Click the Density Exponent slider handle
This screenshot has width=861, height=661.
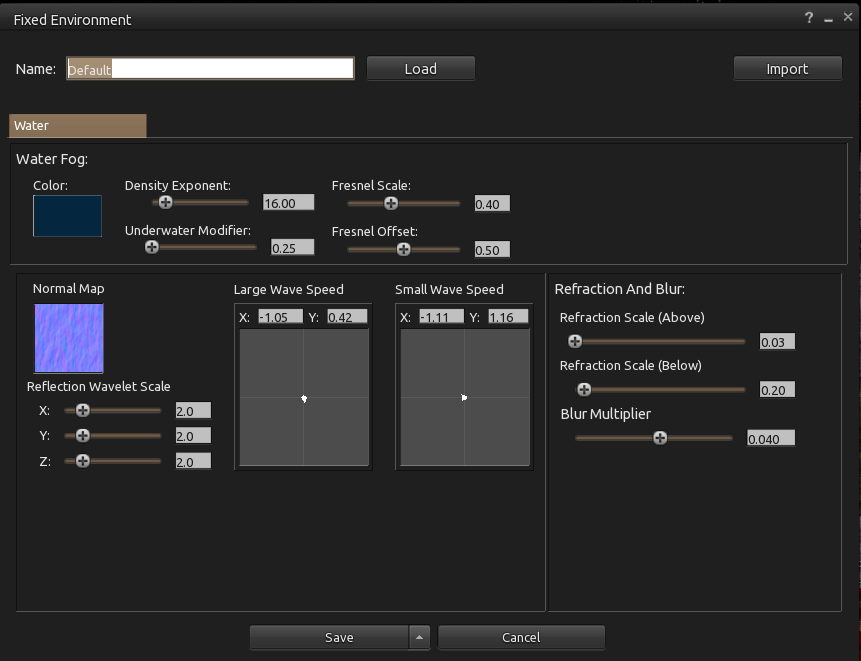(x=165, y=202)
